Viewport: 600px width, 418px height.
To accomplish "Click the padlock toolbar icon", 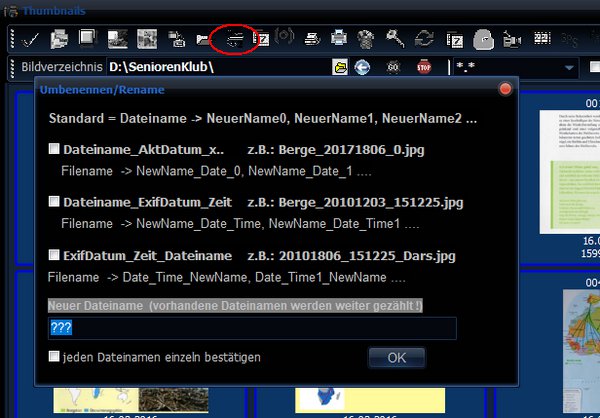I will pos(484,39).
